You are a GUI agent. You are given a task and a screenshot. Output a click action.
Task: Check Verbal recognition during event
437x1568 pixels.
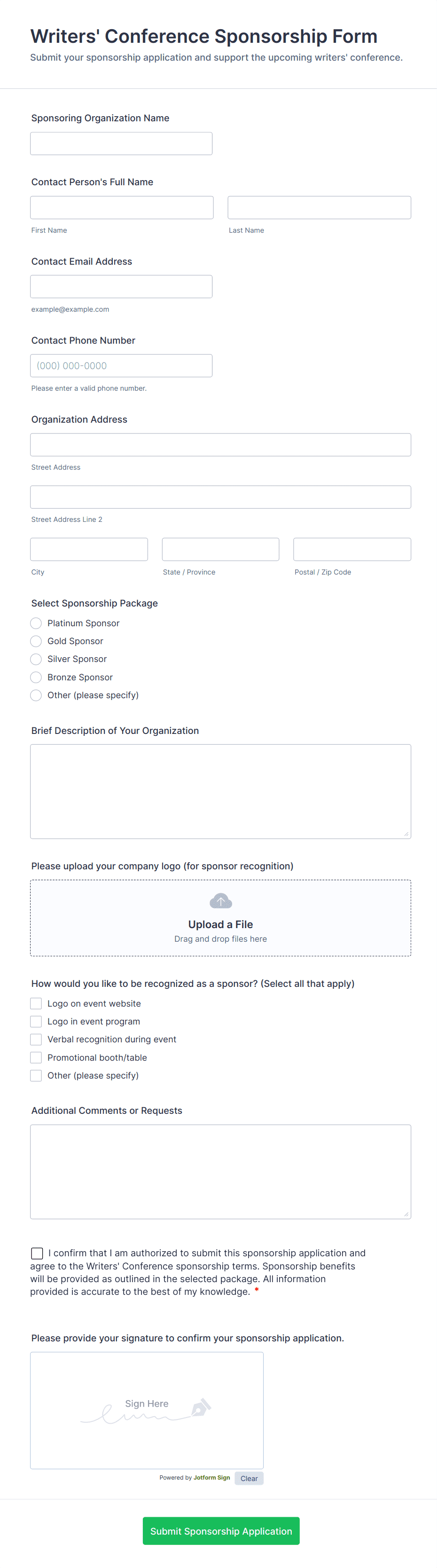pos(35,1039)
